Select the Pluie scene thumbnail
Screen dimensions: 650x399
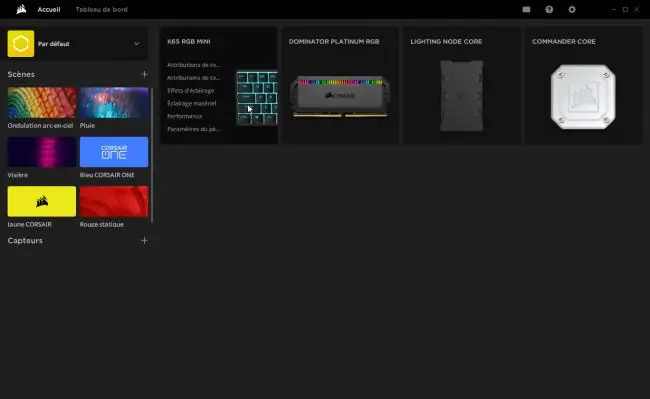coord(114,102)
